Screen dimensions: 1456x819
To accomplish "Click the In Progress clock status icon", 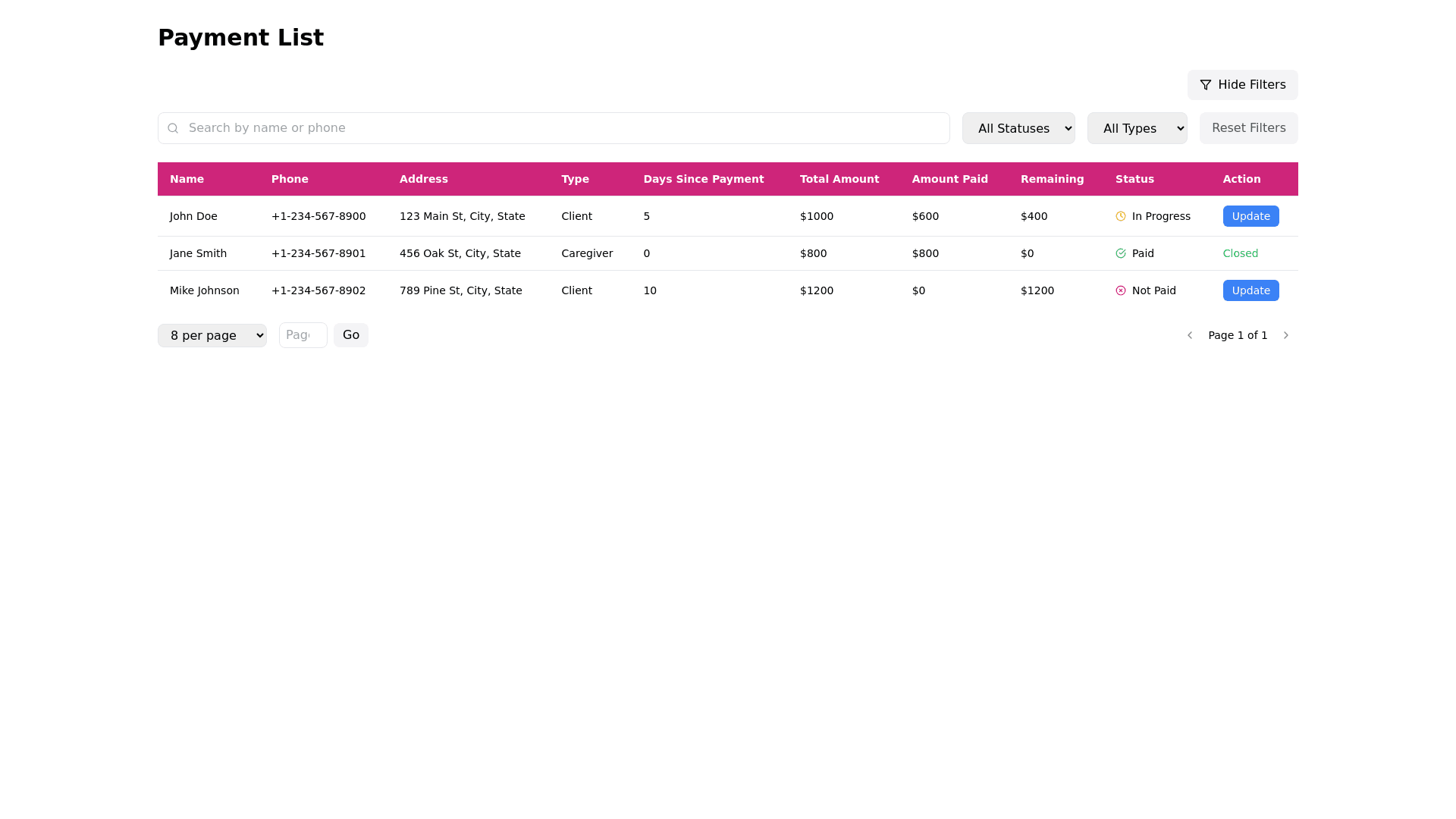I will click(x=1121, y=216).
